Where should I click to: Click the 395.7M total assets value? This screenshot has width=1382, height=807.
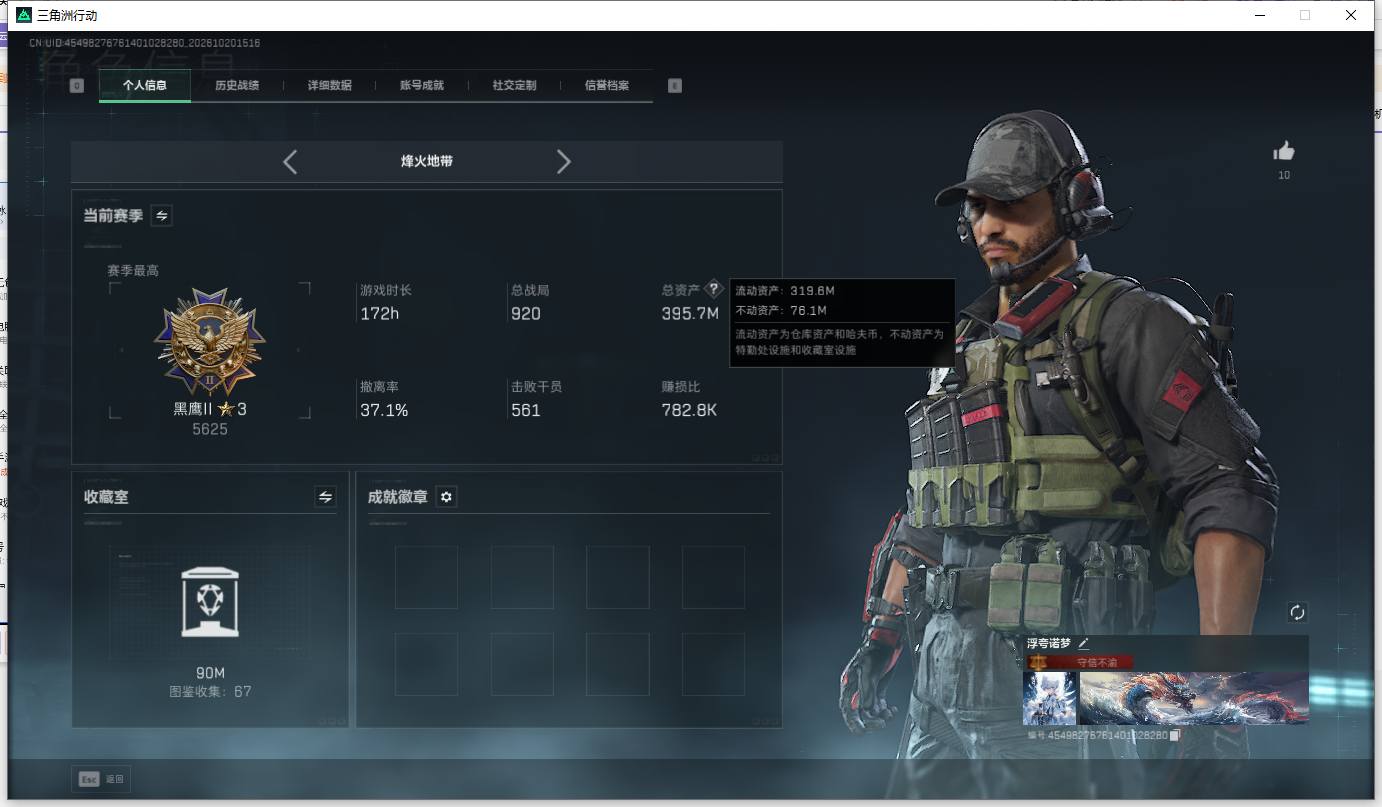[x=690, y=314]
